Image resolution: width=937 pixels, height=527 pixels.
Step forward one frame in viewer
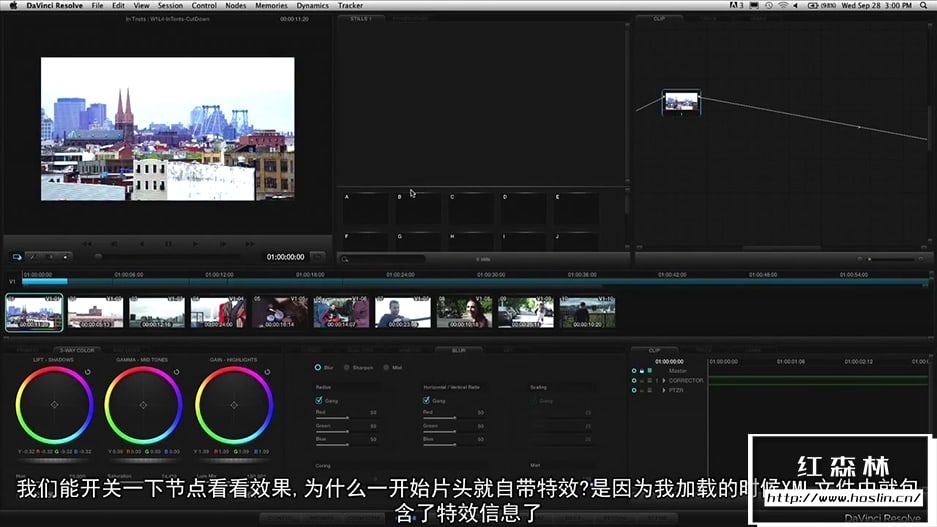click(x=223, y=244)
